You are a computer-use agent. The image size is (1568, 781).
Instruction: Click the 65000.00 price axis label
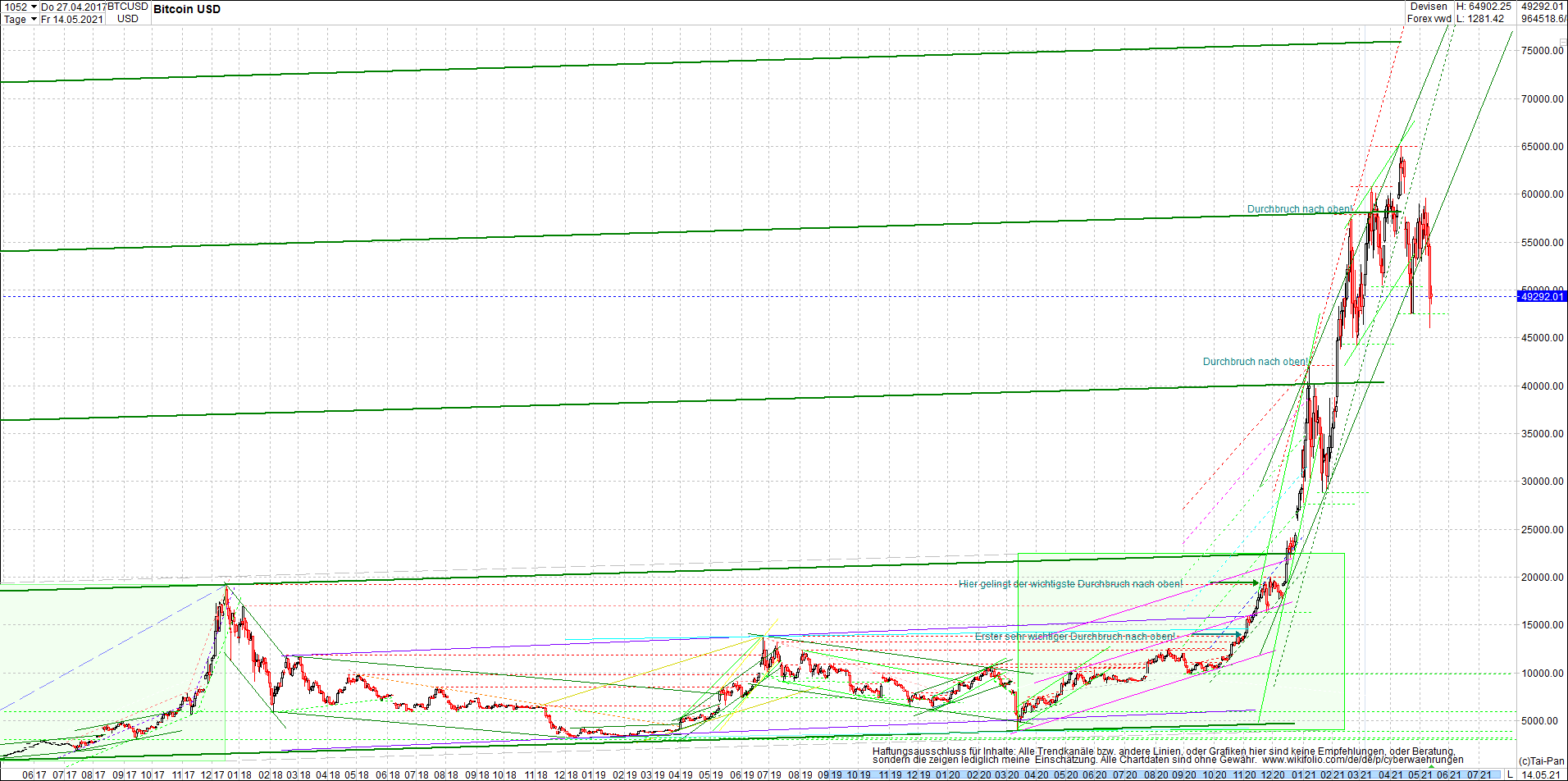pyautogui.click(x=1543, y=147)
